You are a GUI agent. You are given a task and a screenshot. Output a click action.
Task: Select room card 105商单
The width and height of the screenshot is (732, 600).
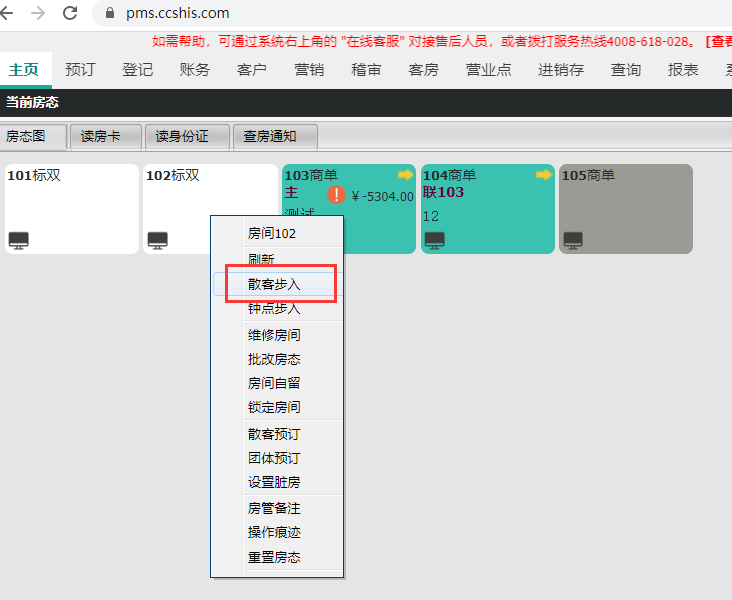click(626, 209)
